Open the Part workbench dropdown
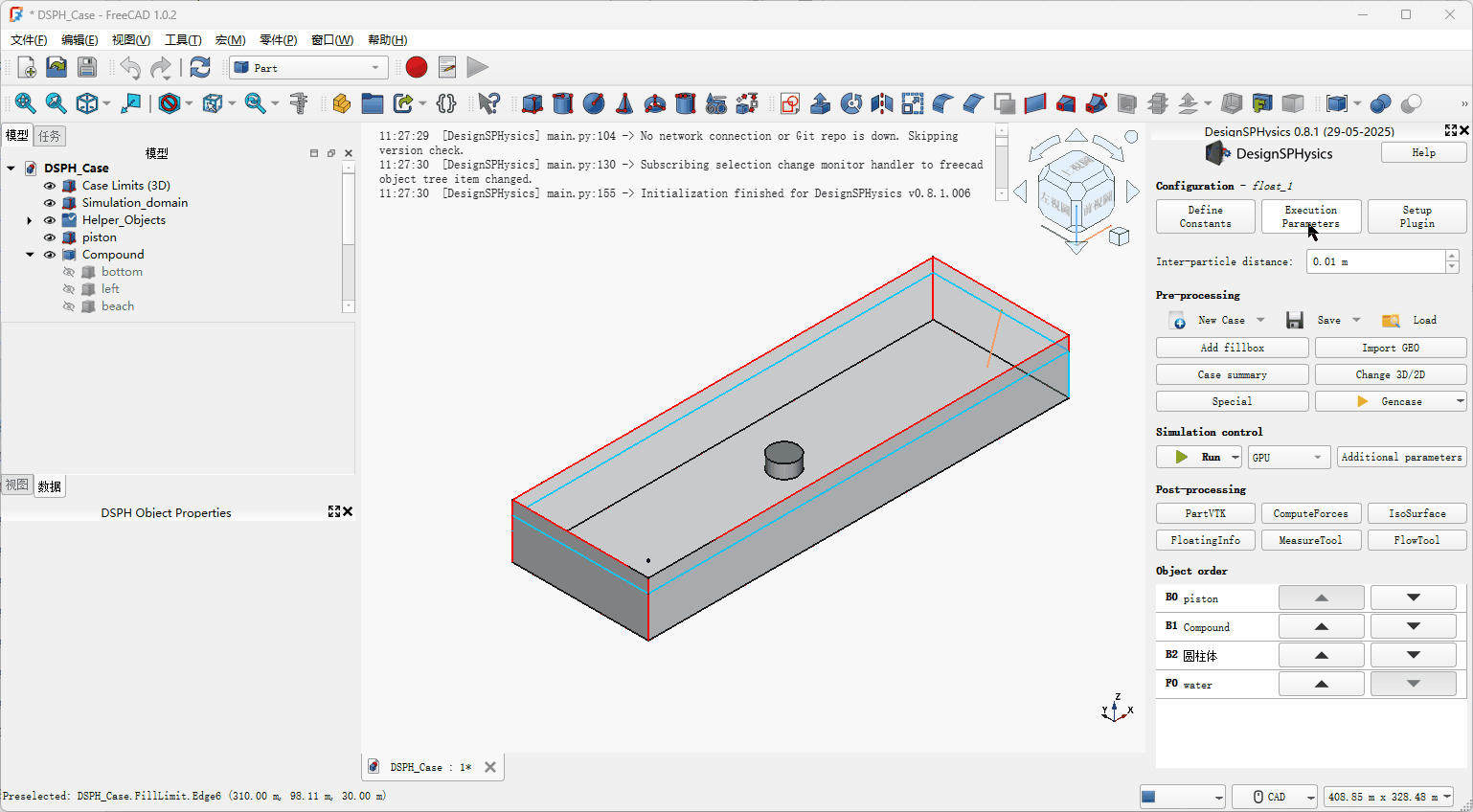Viewport: 1473px width, 812px height. point(308,68)
